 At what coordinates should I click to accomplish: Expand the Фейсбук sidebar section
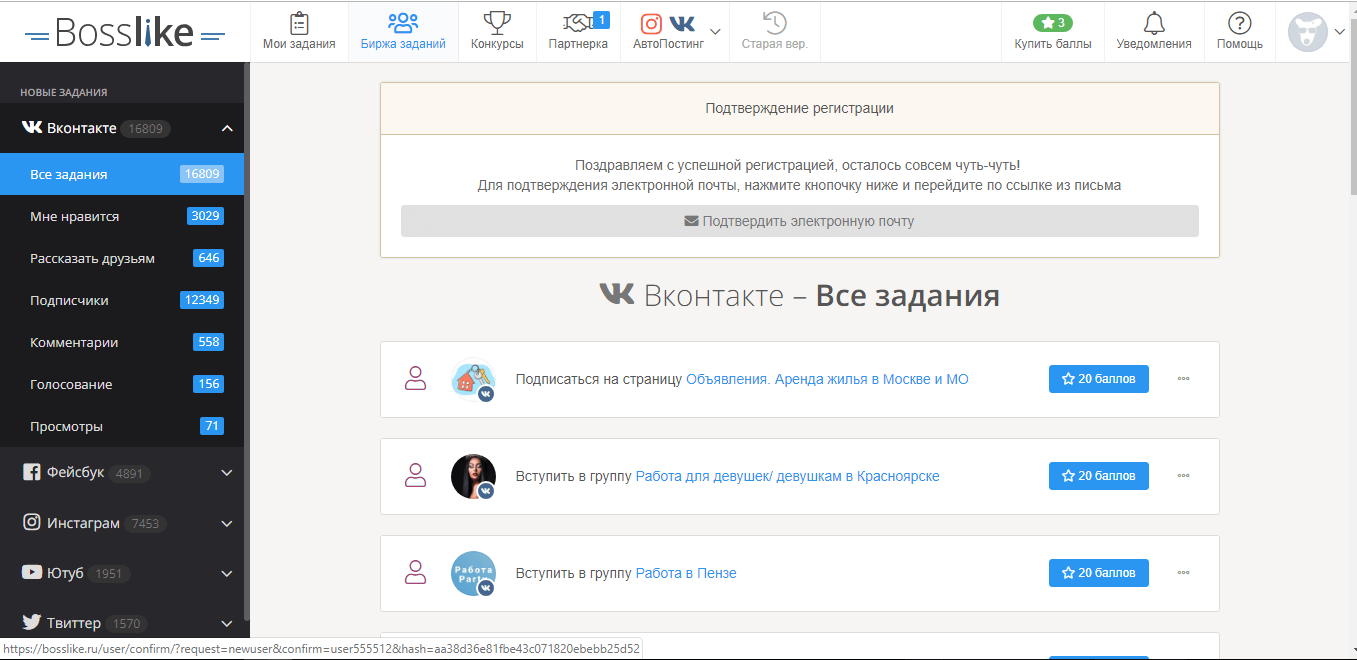(227, 473)
